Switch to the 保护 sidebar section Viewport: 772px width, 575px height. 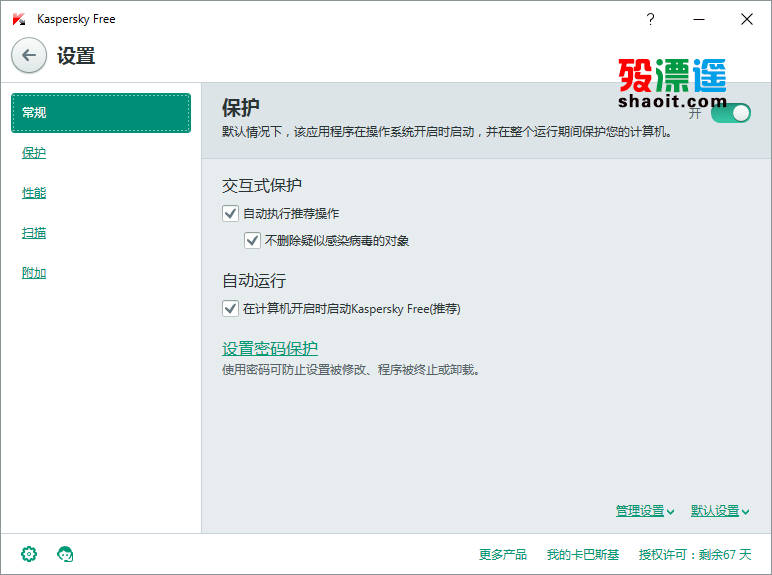coord(34,153)
